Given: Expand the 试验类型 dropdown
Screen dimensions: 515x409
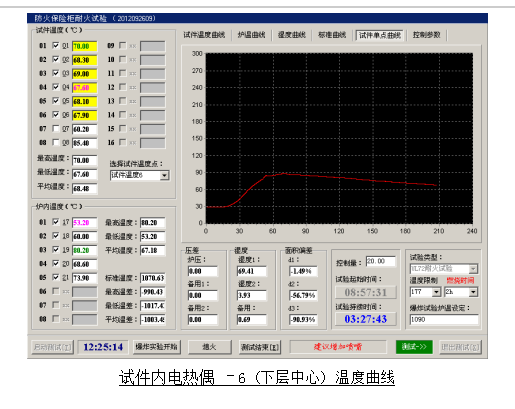Looking at the screenshot, I should pos(473,269).
